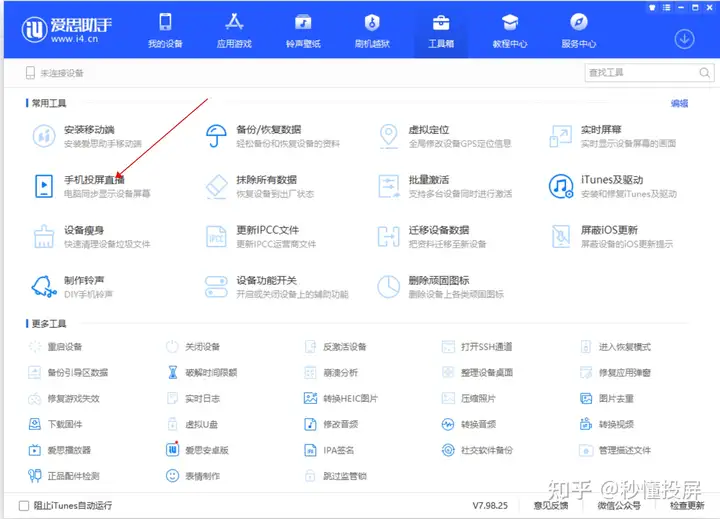Click the 爱思助手 logo
This screenshot has height=519, width=720.
67,30
